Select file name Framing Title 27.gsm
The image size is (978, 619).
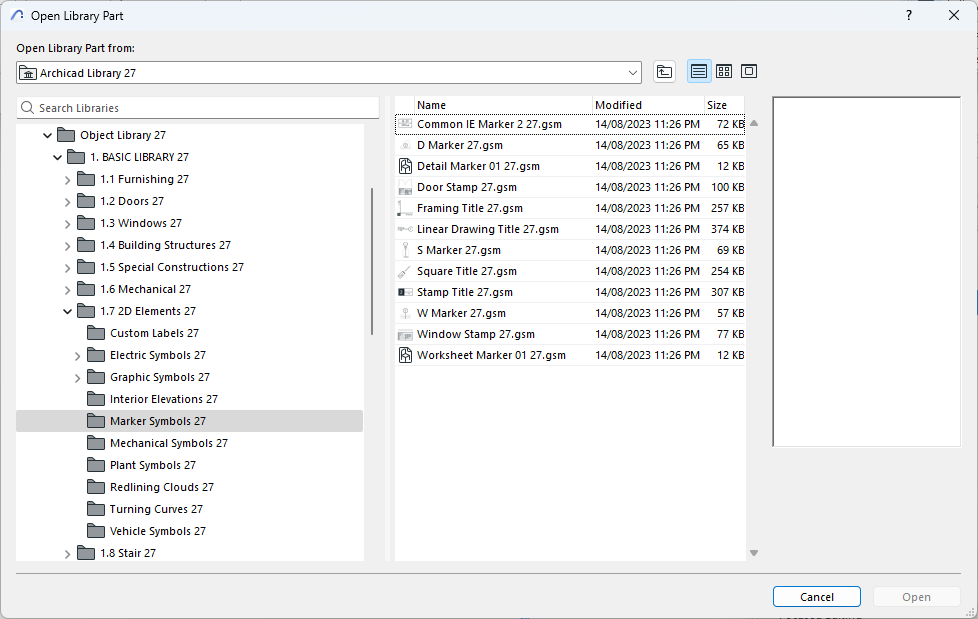coord(470,208)
